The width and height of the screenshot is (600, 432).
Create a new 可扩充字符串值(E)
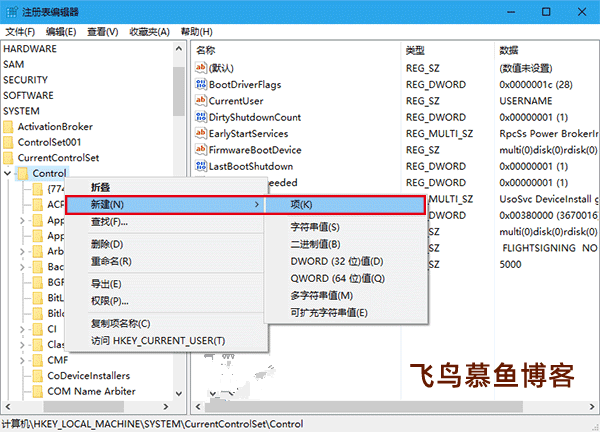[x=346, y=313]
